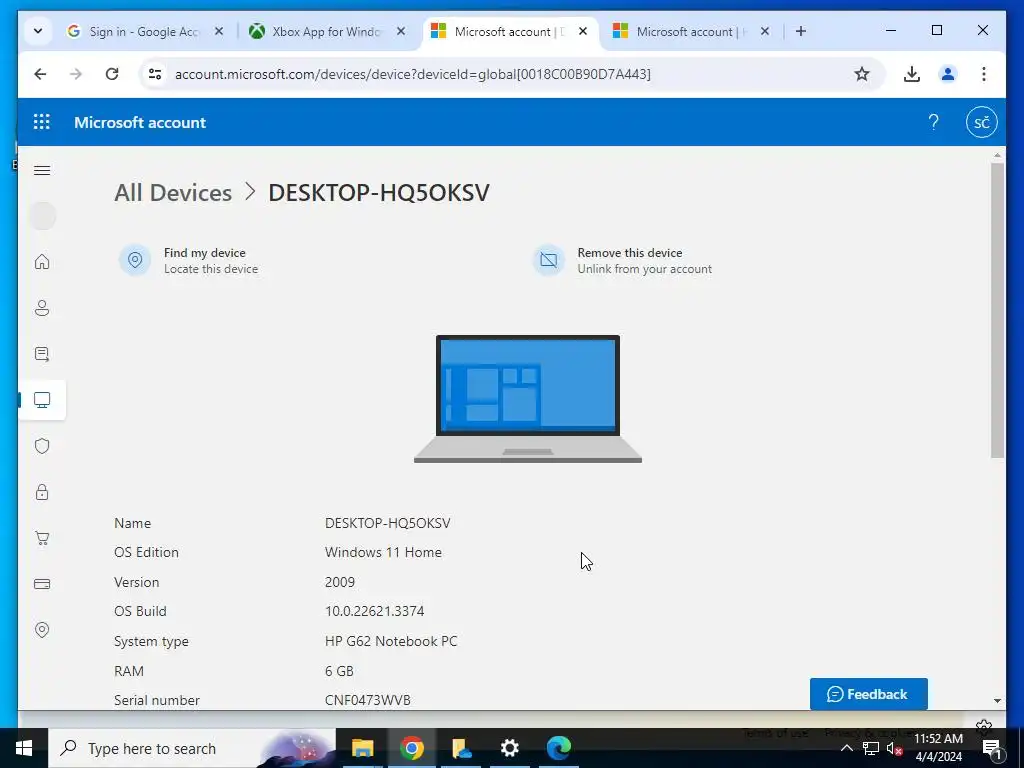Image resolution: width=1024 pixels, height=768 pixels.
Task: Reload the page with the refresh button
Action: (112, 74)
